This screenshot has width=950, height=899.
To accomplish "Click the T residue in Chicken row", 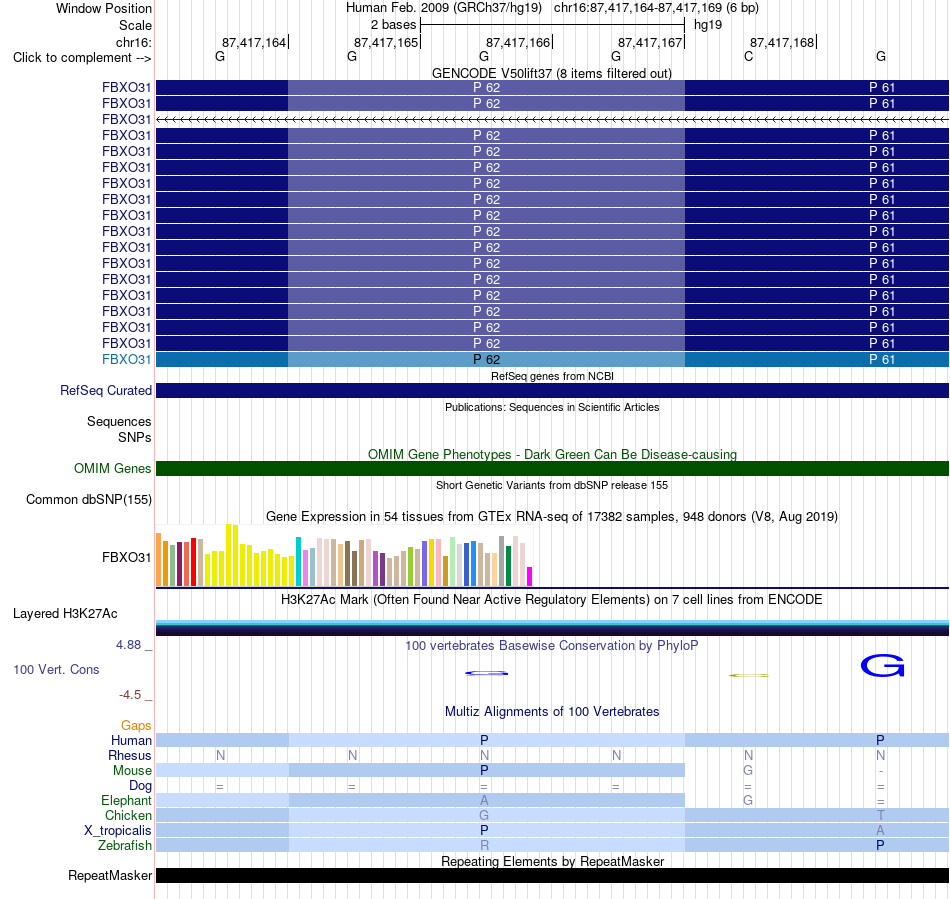I will 880,815.
